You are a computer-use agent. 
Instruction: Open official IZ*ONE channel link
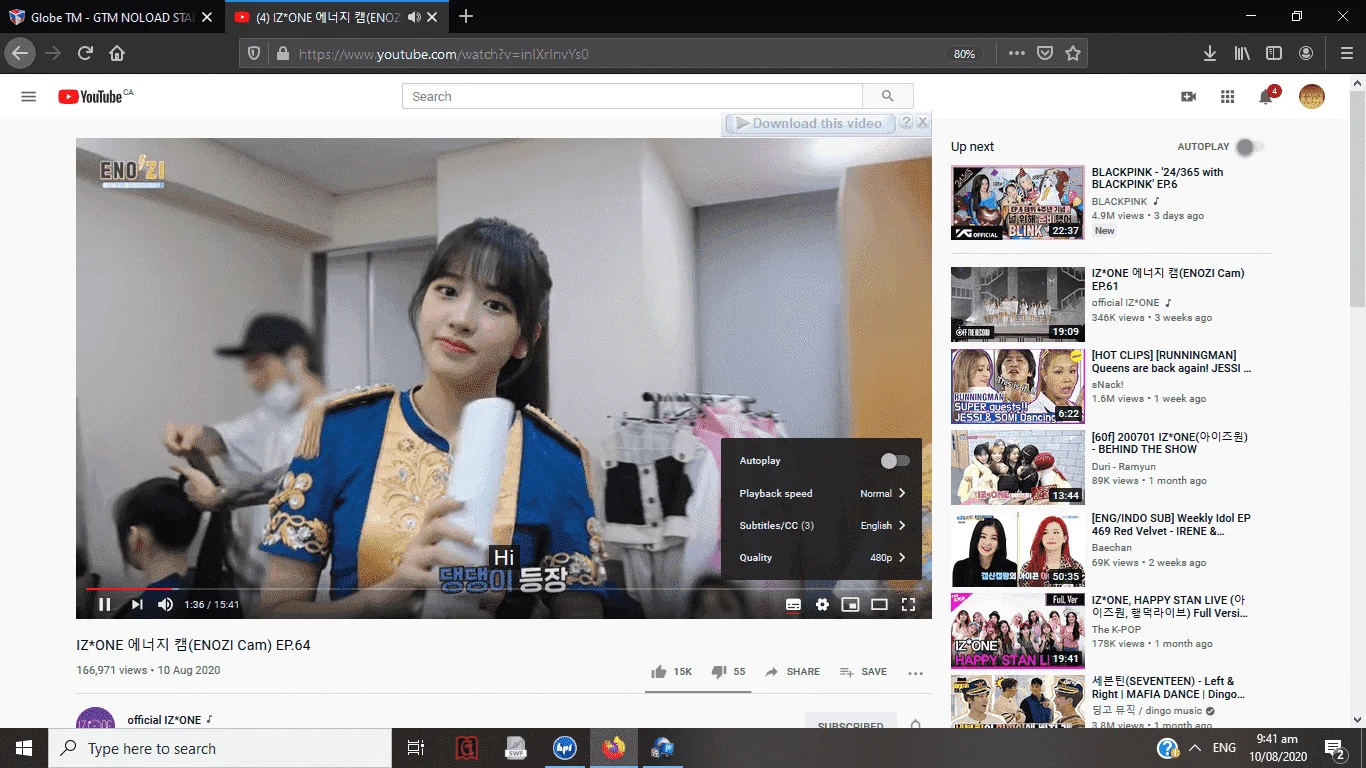164,720
